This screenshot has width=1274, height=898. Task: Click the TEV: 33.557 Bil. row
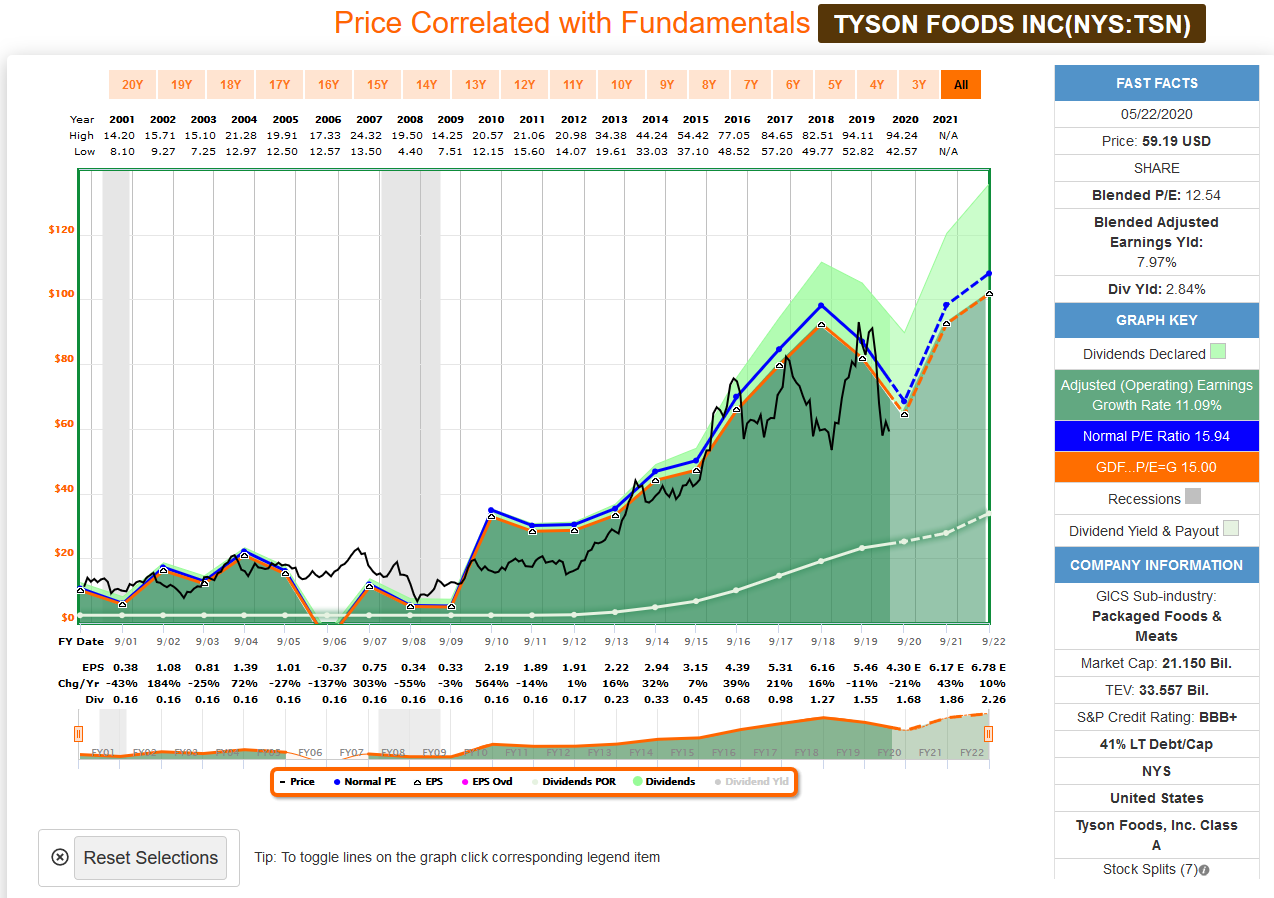pos(1157,690)
